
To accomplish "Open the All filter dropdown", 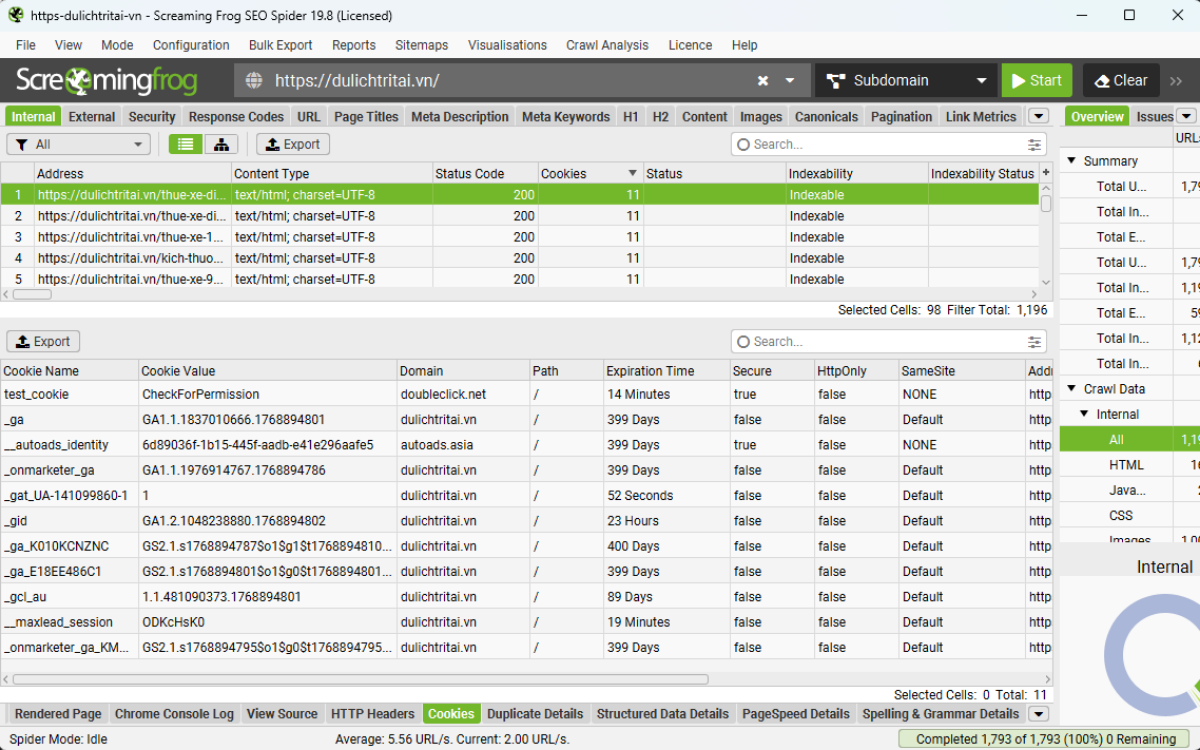I will 78,144.
